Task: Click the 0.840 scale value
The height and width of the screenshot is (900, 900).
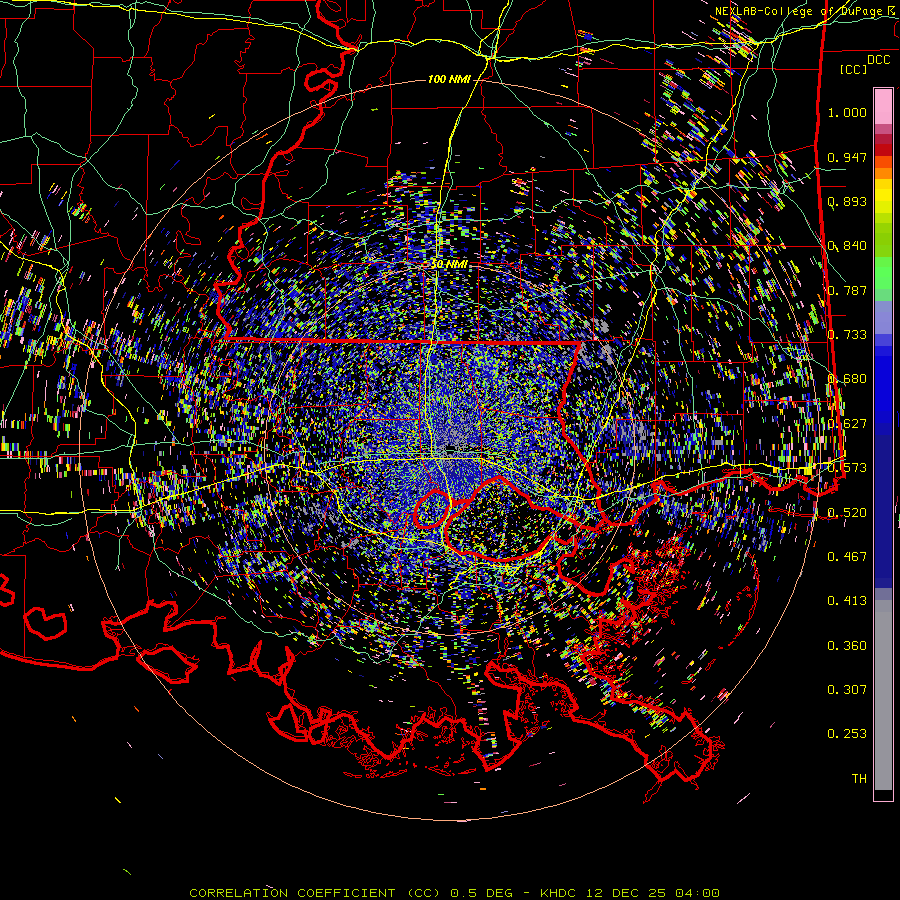Action: (x=847, y=246)
